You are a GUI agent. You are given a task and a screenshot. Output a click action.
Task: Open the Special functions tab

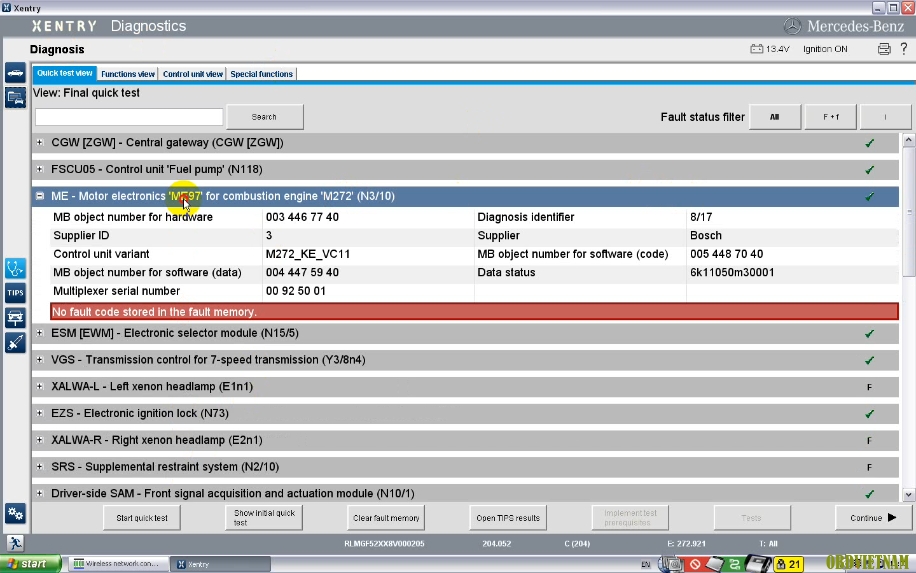(x=261, y=74)
